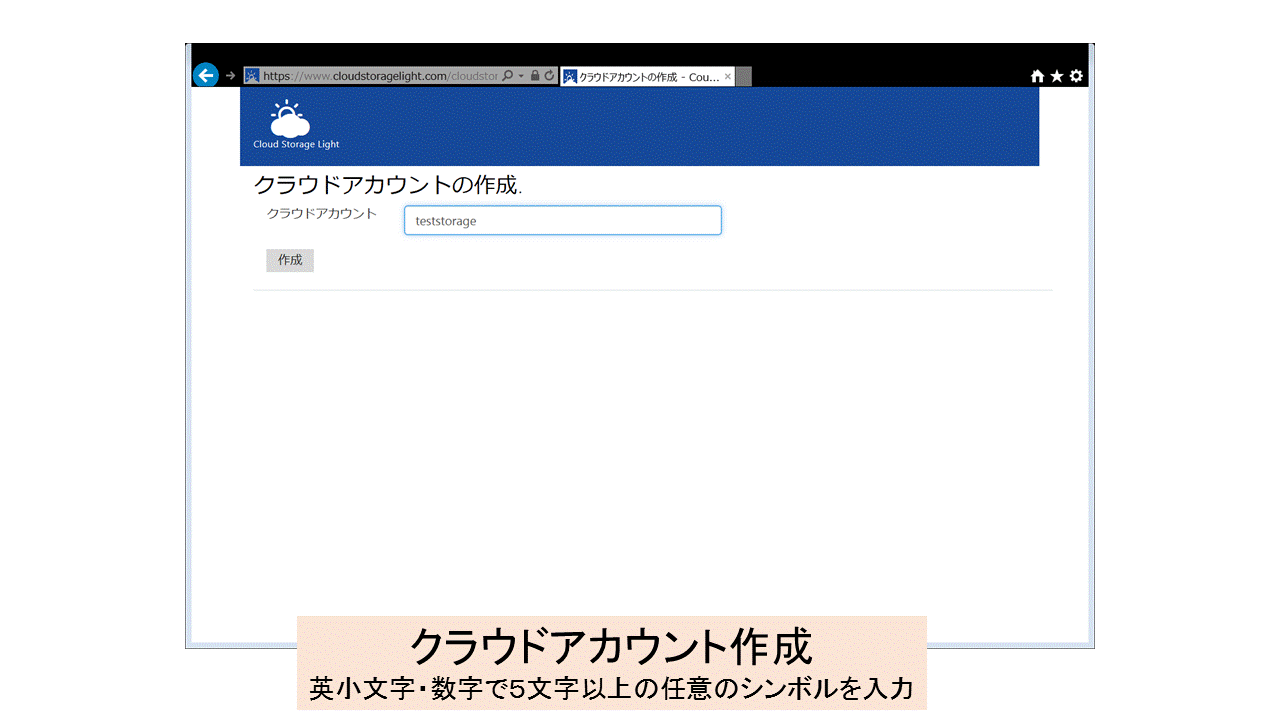Click the browser back arrow button
This screenshot has width=1280, height=720.
(205, 76)
